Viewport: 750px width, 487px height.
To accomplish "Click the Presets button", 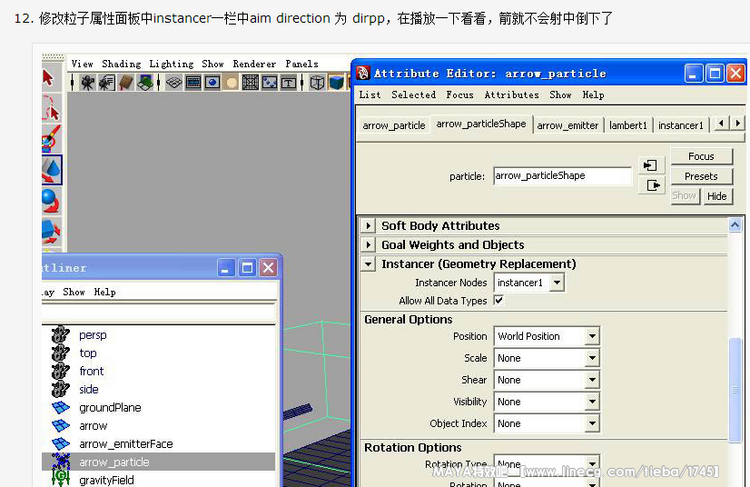I will point(701,177).
